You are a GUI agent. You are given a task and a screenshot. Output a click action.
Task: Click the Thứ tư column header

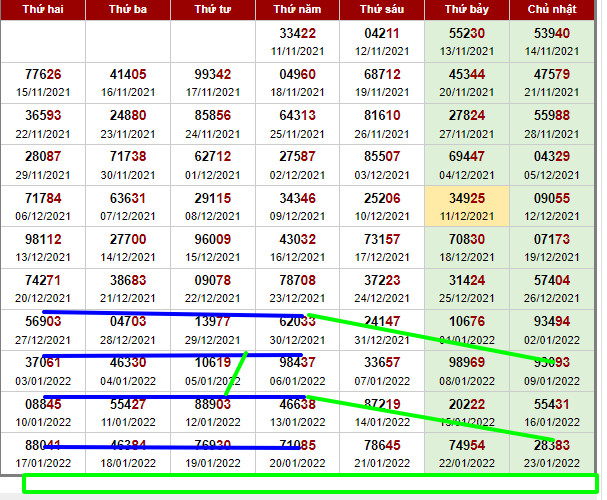click(212, 10)
